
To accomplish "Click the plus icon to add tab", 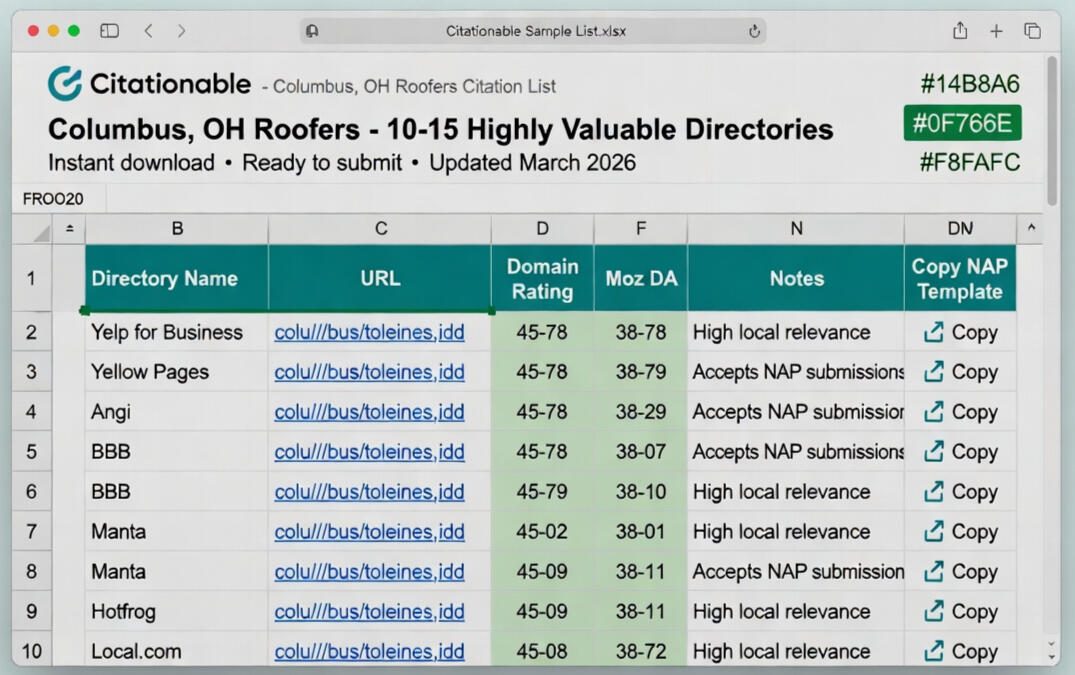I will tap(996, 31).
